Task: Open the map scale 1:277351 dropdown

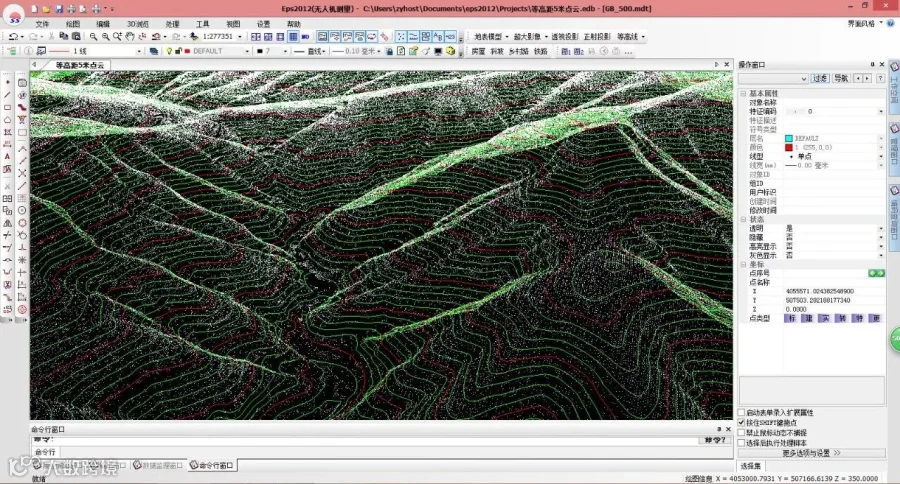Action: 240,36
